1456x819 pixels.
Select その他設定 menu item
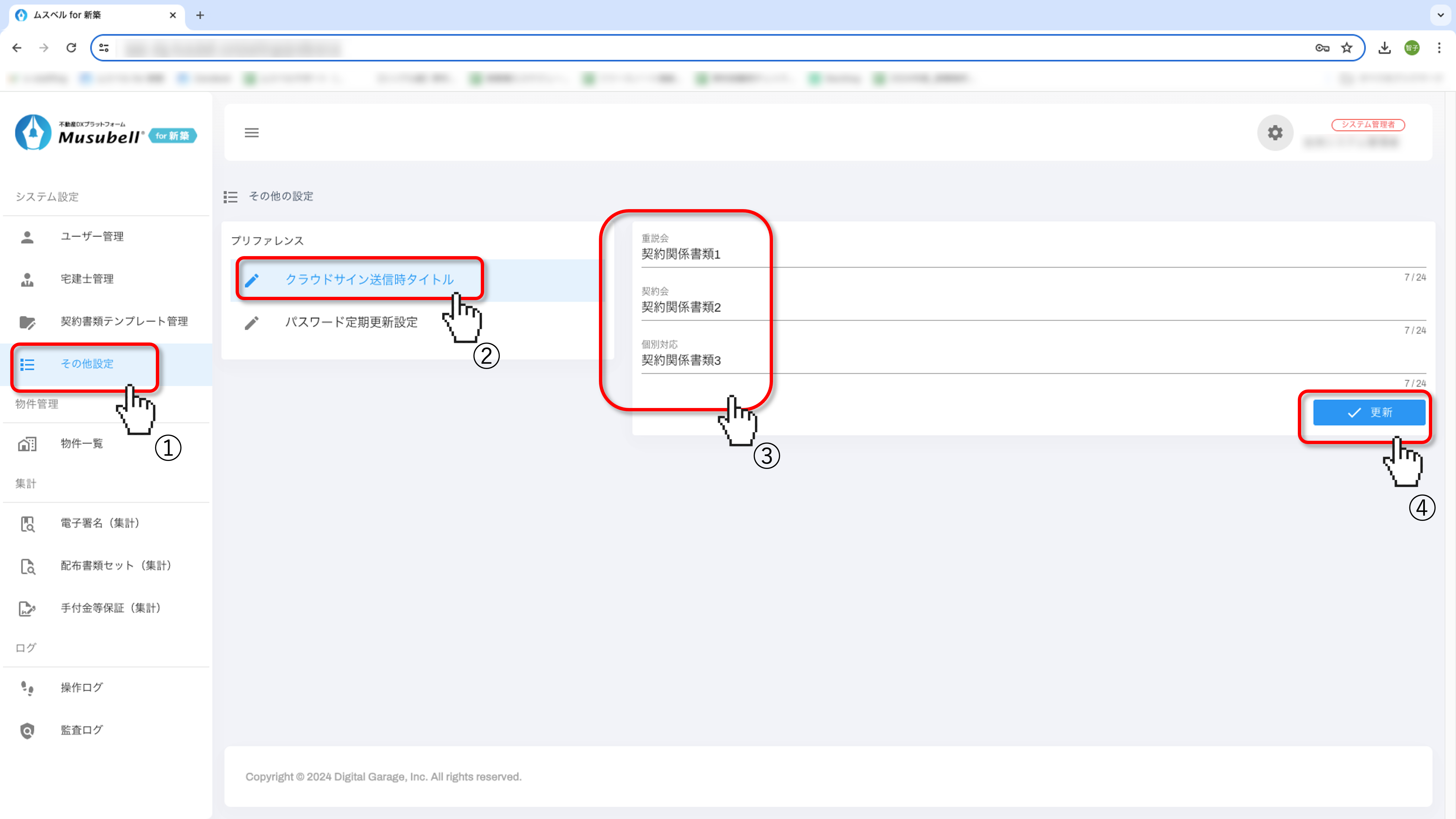click(87, 363)
